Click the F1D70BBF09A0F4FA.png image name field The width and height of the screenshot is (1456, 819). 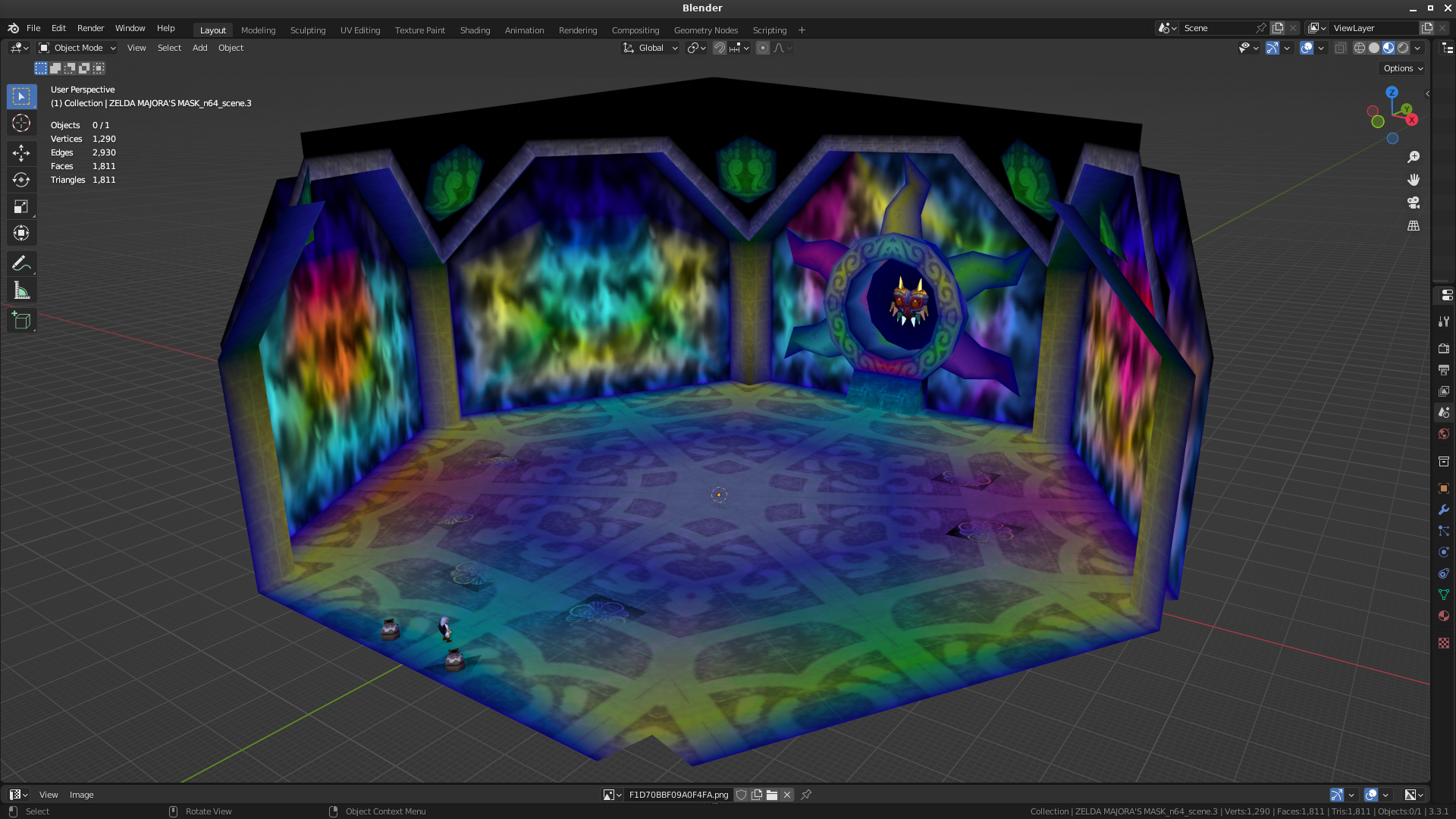pos(678,795)
